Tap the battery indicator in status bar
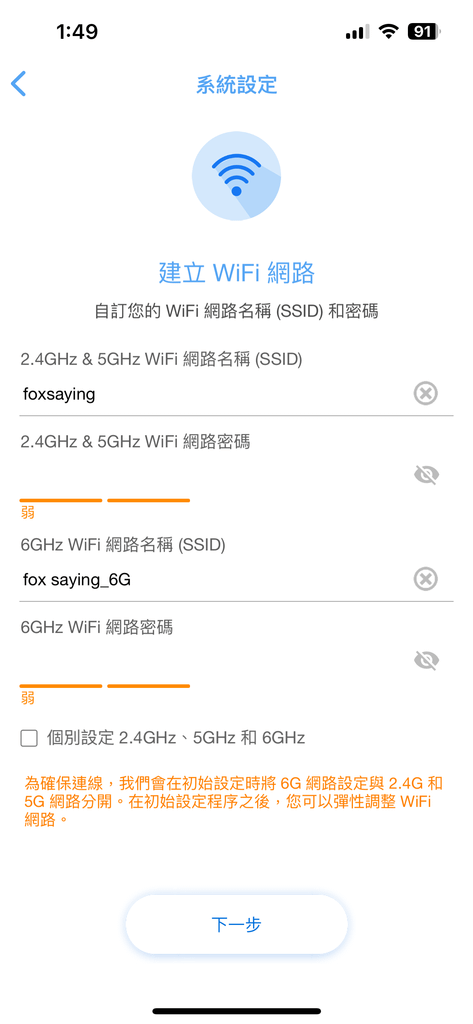The width and height of the screenshot is (473, 1024). click(x=424, y=31)
